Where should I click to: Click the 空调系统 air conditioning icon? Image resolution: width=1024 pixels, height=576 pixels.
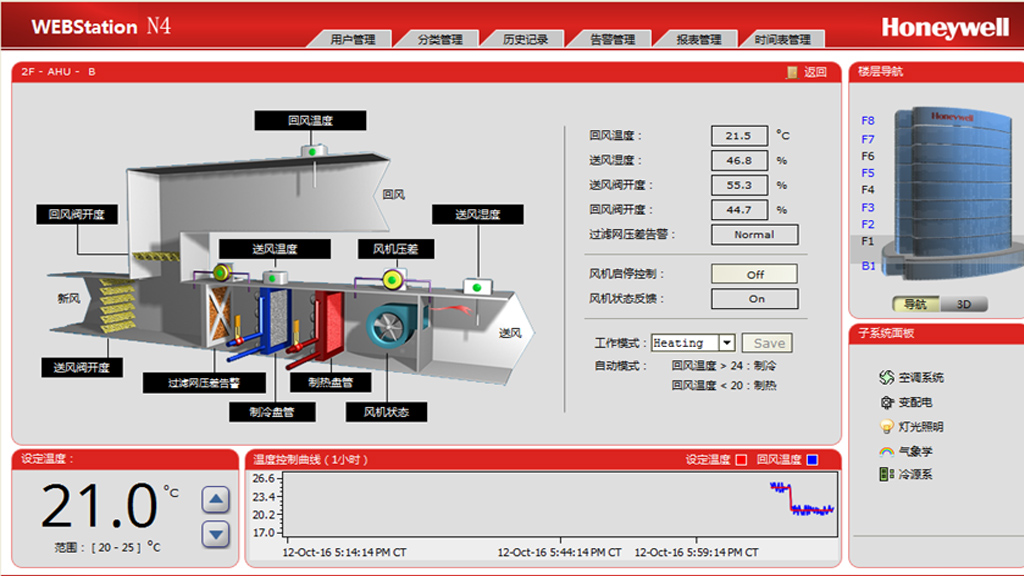pyautogui.click(x=886, y=378)
